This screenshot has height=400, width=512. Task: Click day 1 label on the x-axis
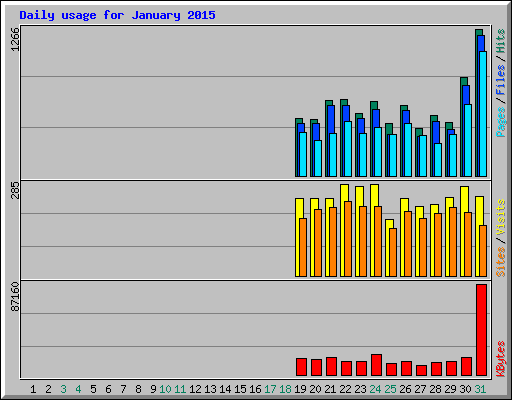tap(33, 389)
